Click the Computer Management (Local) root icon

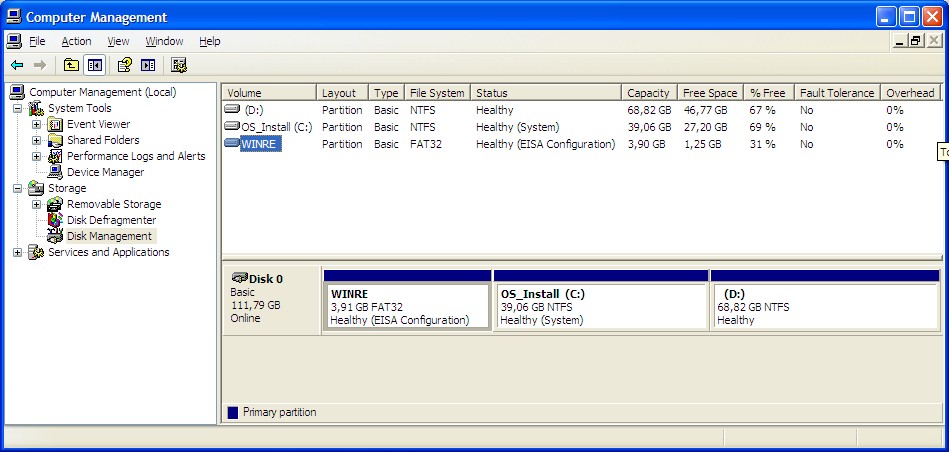pos(18,92)
